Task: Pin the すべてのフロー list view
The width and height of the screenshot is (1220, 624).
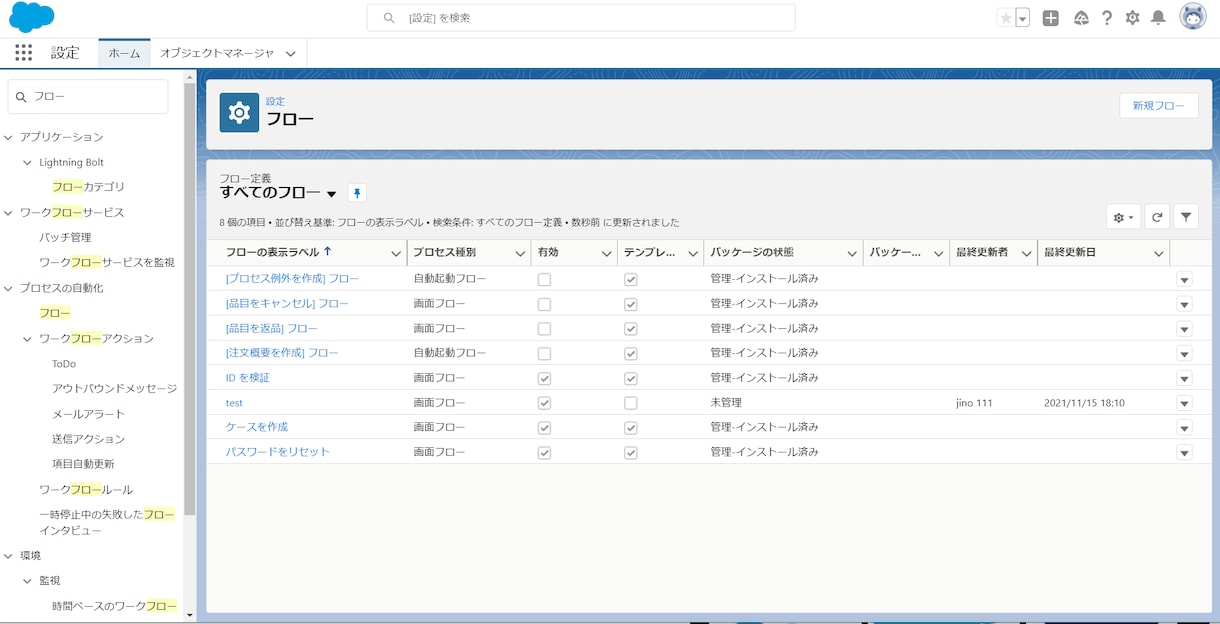Action: tap(357, 193)
